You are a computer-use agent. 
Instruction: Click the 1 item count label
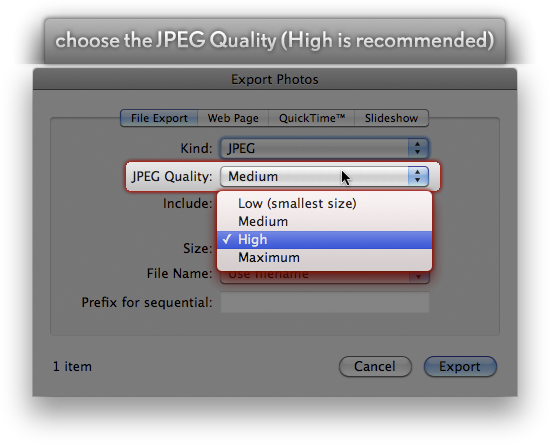pos(72,366)
